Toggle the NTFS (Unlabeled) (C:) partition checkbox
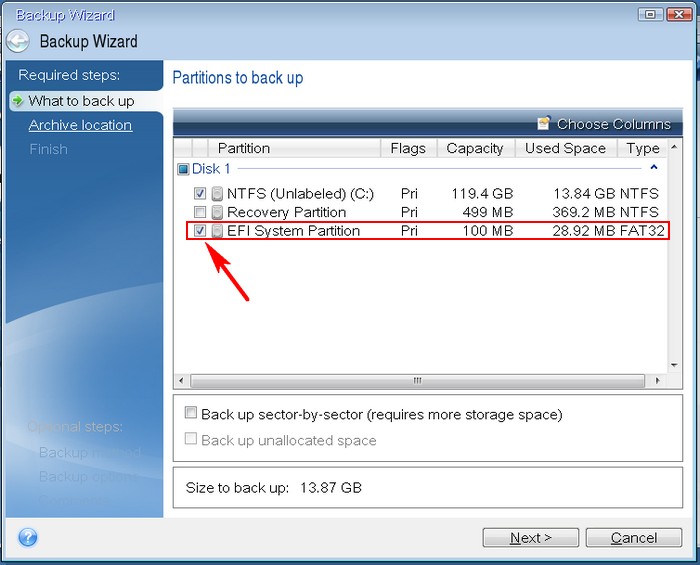 [201, 193]
